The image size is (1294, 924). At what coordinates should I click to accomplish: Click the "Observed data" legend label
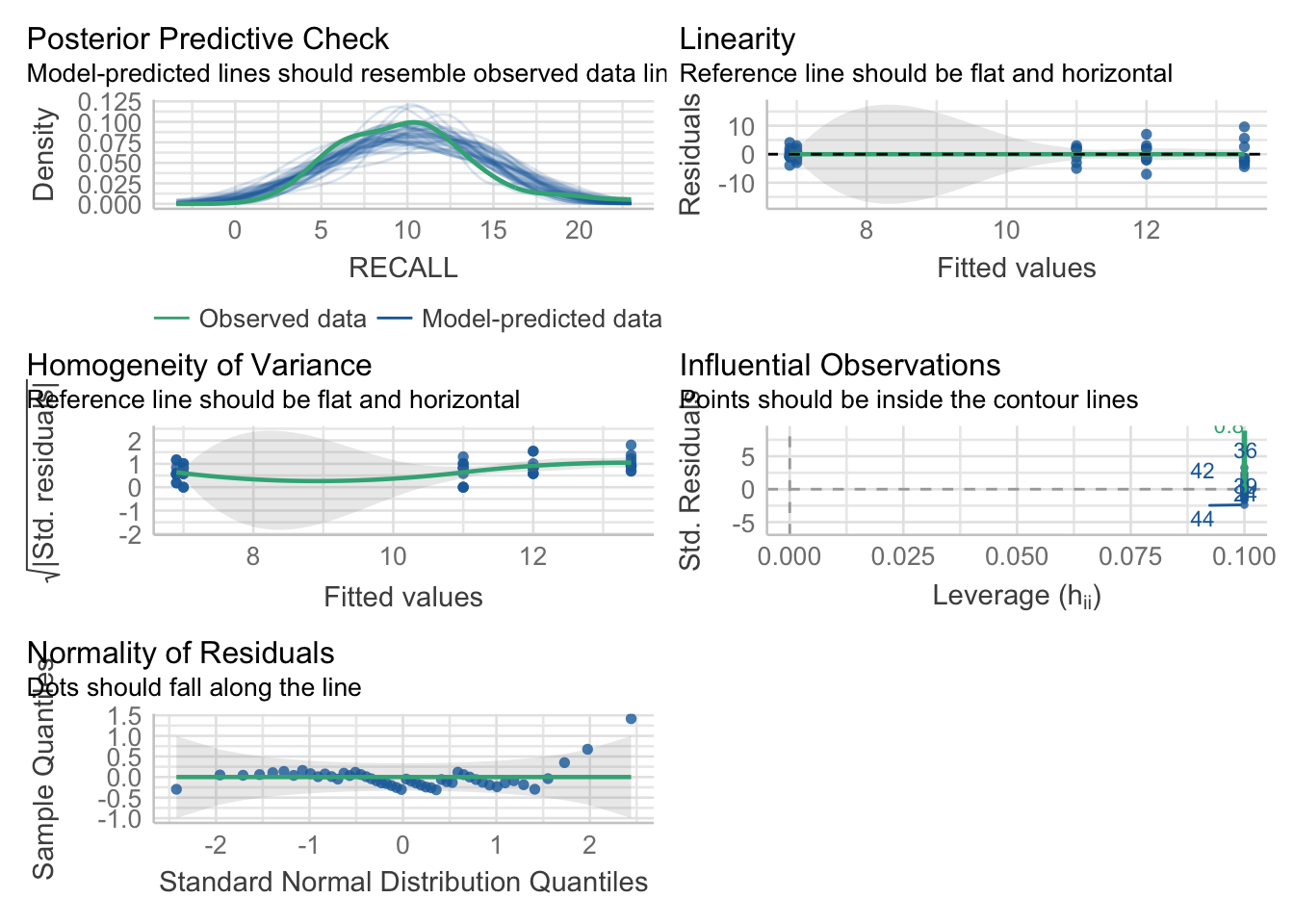point(282,320)
